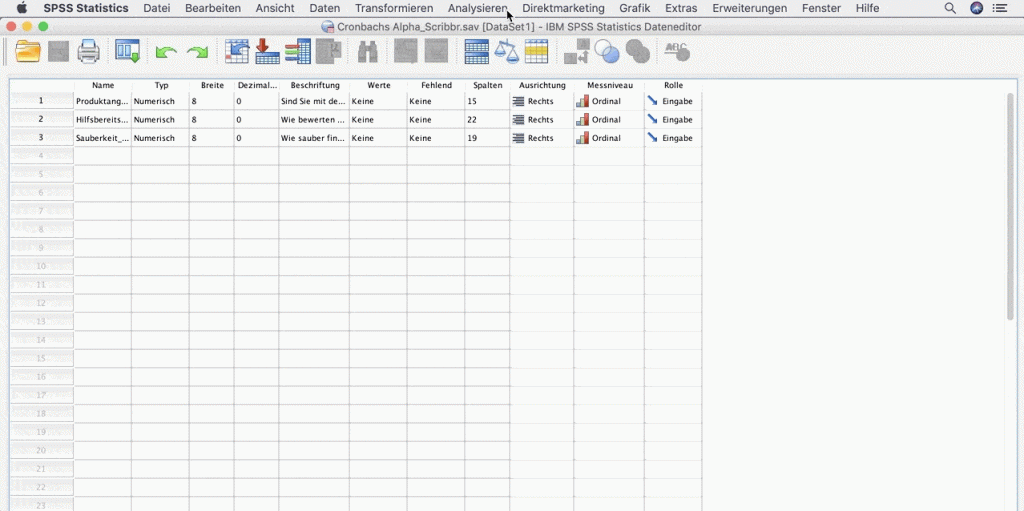Click greyed Show all variables icon
Screen dimensions: 1024x511
pyautogui.click(x=637, y=52)
